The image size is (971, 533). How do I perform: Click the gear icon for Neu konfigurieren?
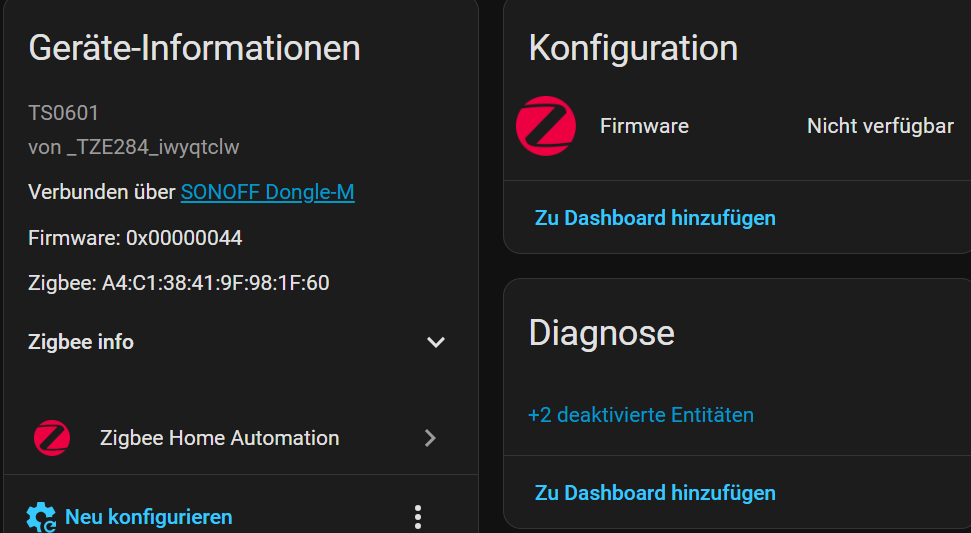pyautogui.click(x=41, y=517)
